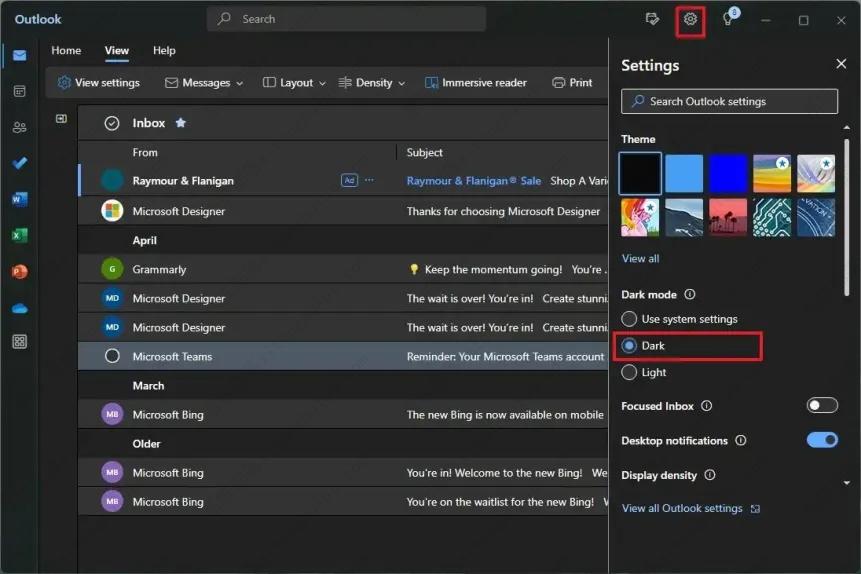Choose the dark blue blueprint pattern theme
Image resolution: width=861 pixels, height=574 pixels.
(x=815, y=218)
